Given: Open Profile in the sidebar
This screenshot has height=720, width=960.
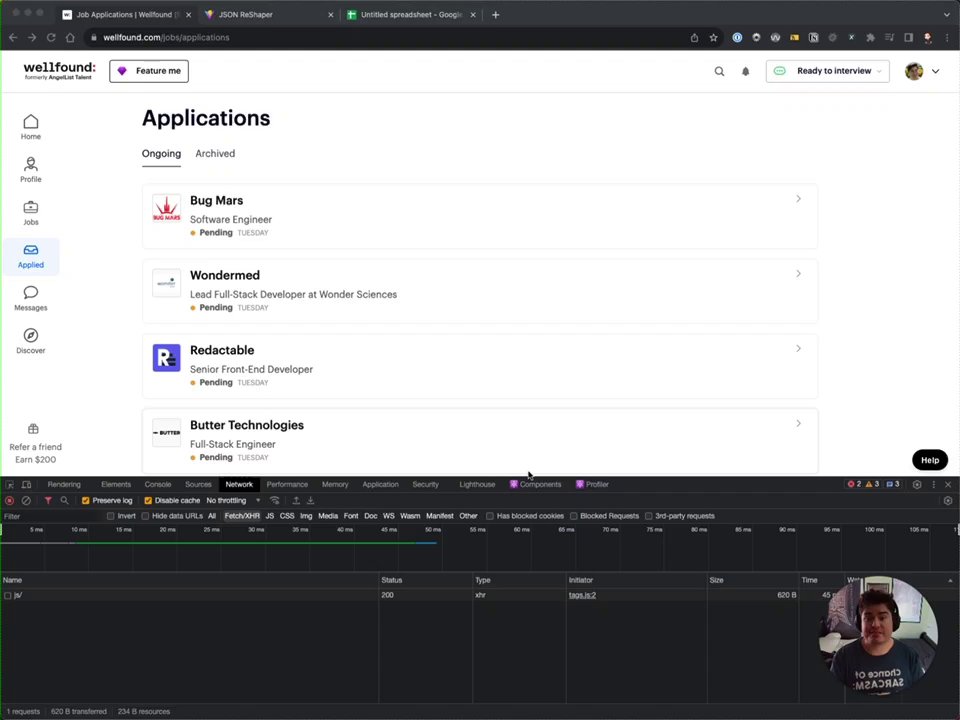Looking at the screenshot, I should (31, 170).
